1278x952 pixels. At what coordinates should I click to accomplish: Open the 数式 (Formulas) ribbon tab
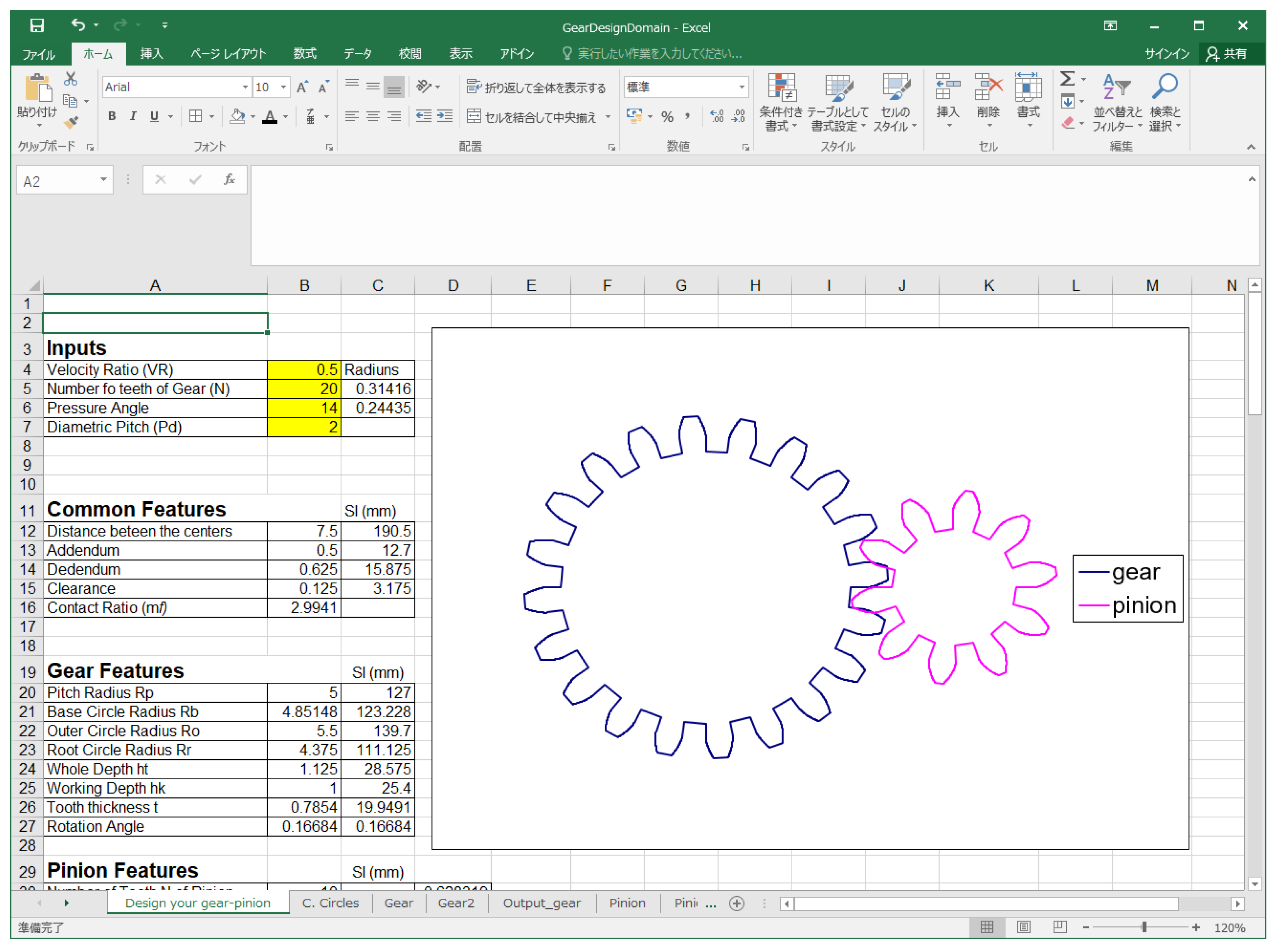coord(304,54)
